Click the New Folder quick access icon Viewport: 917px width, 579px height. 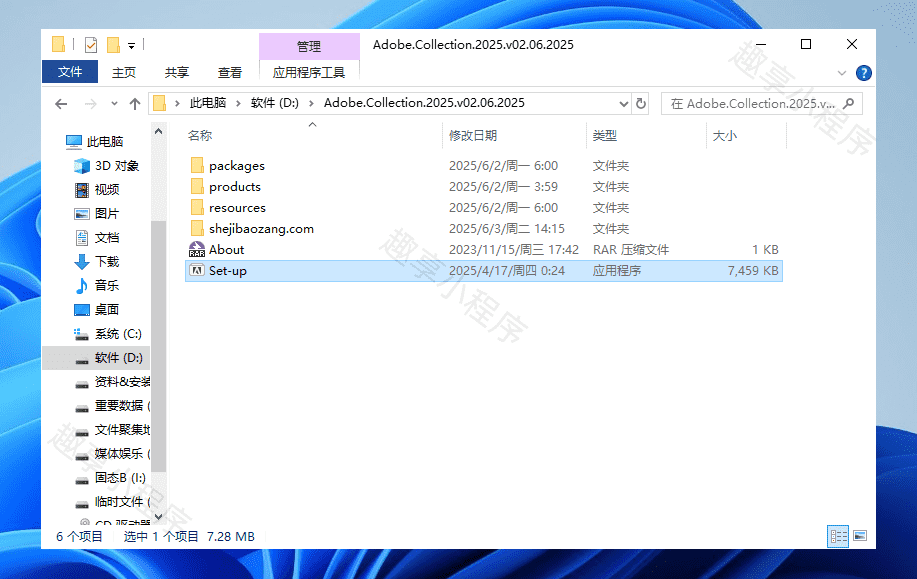click(x=113, y=45)
